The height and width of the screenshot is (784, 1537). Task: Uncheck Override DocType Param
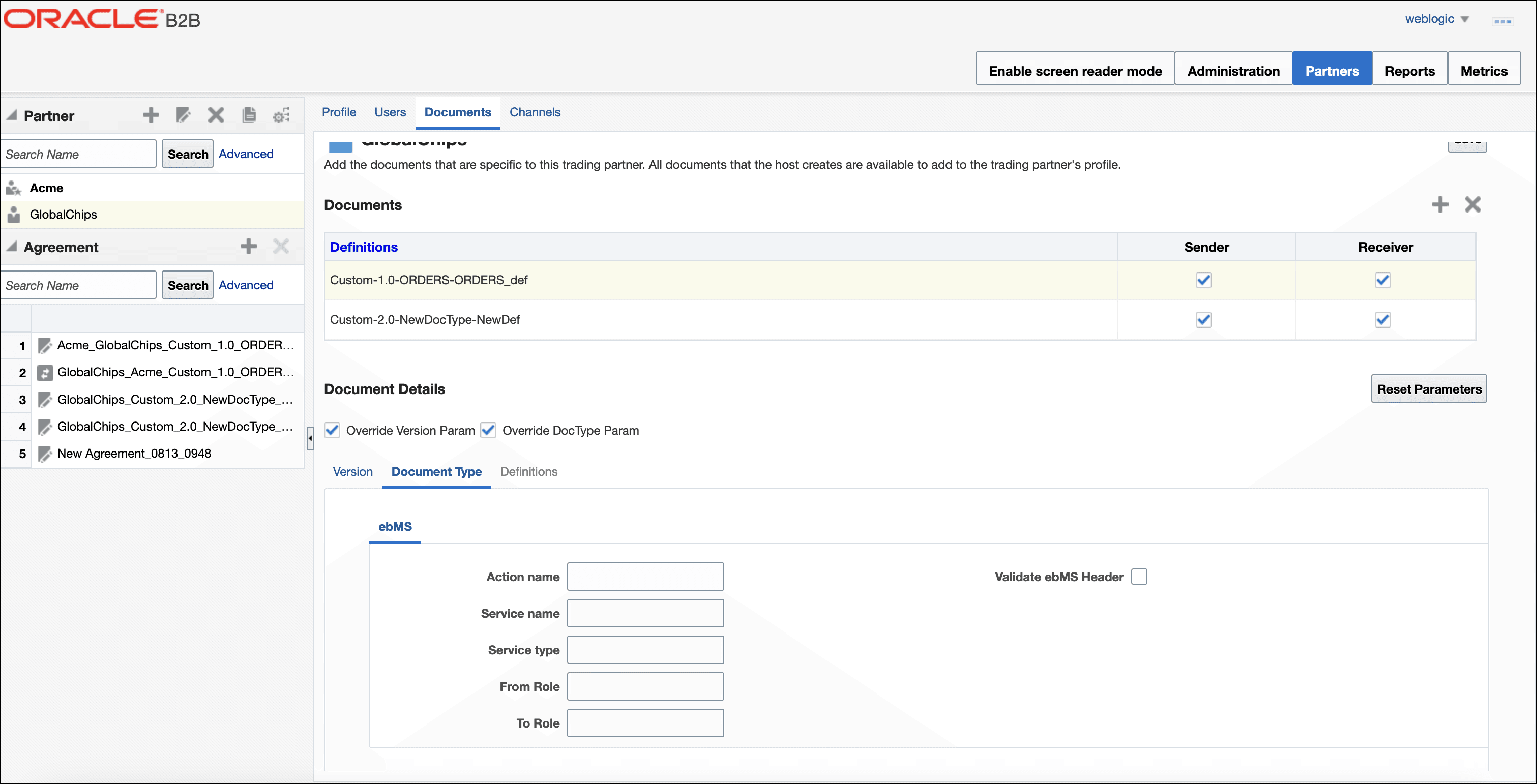(x=489, y=430)
